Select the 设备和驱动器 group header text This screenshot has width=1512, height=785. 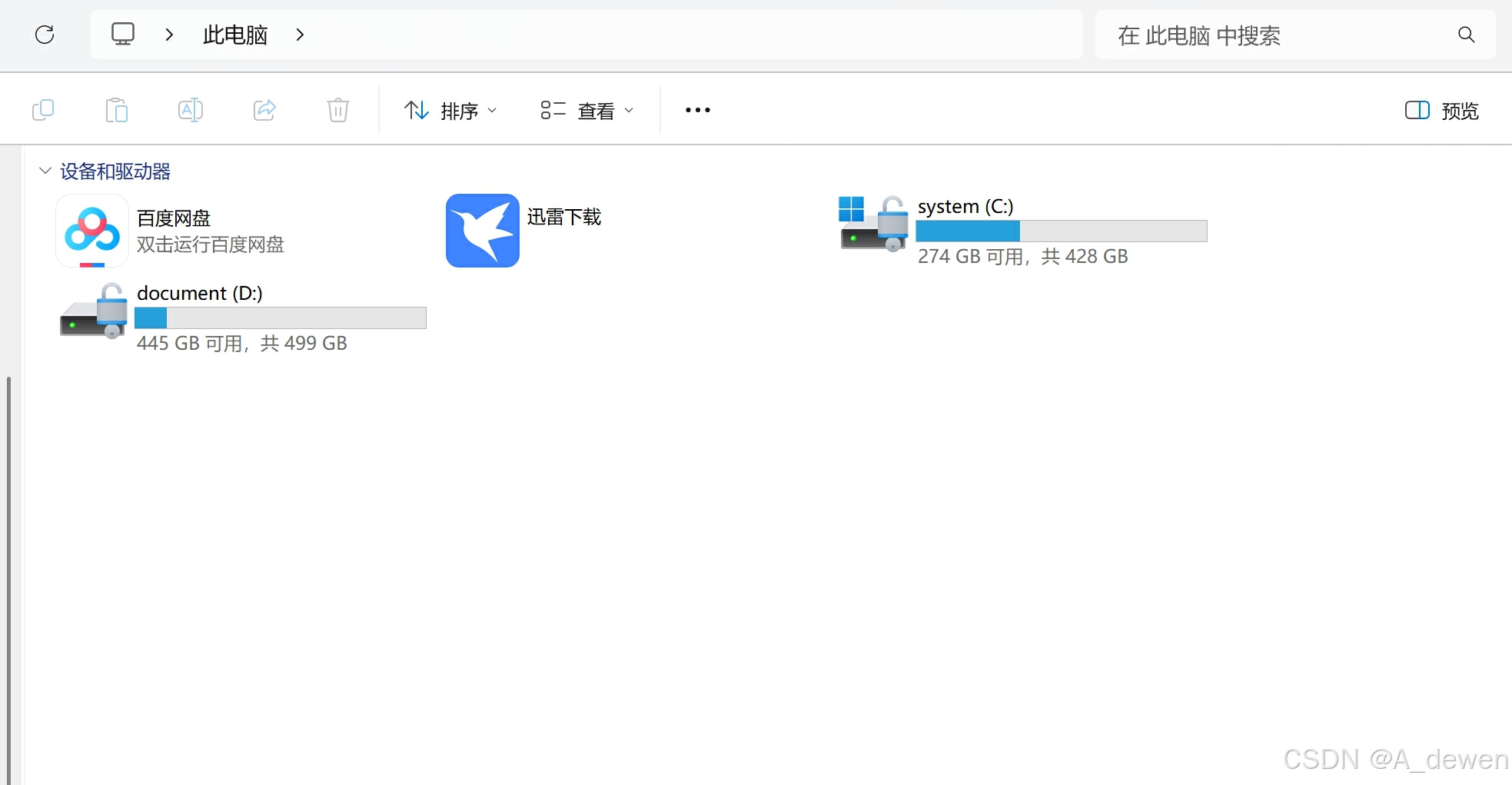coord(115,171)
